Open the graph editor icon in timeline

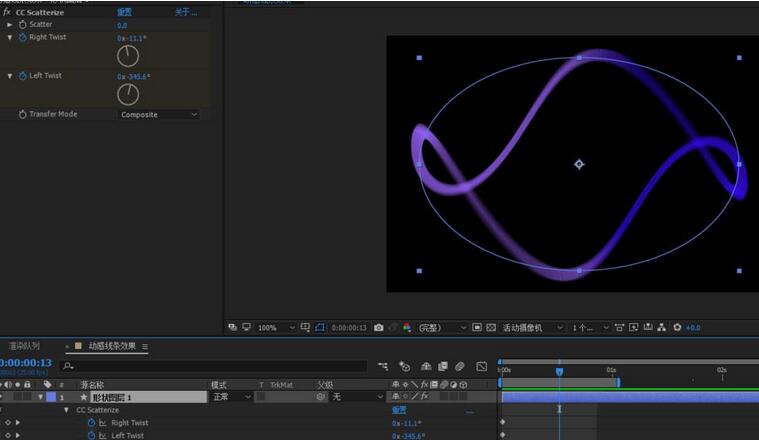[x=481, y=366]
